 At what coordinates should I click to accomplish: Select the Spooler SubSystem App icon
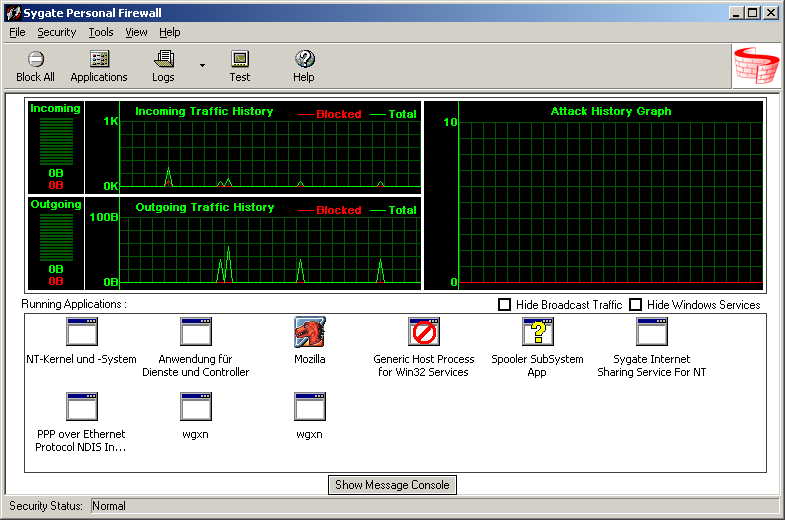tap(538, 331)
